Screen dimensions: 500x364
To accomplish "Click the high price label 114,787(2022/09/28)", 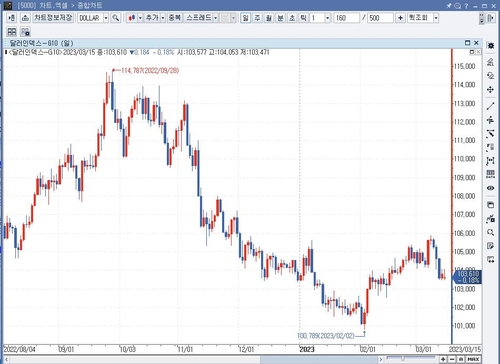I will (x=150, y=71).
